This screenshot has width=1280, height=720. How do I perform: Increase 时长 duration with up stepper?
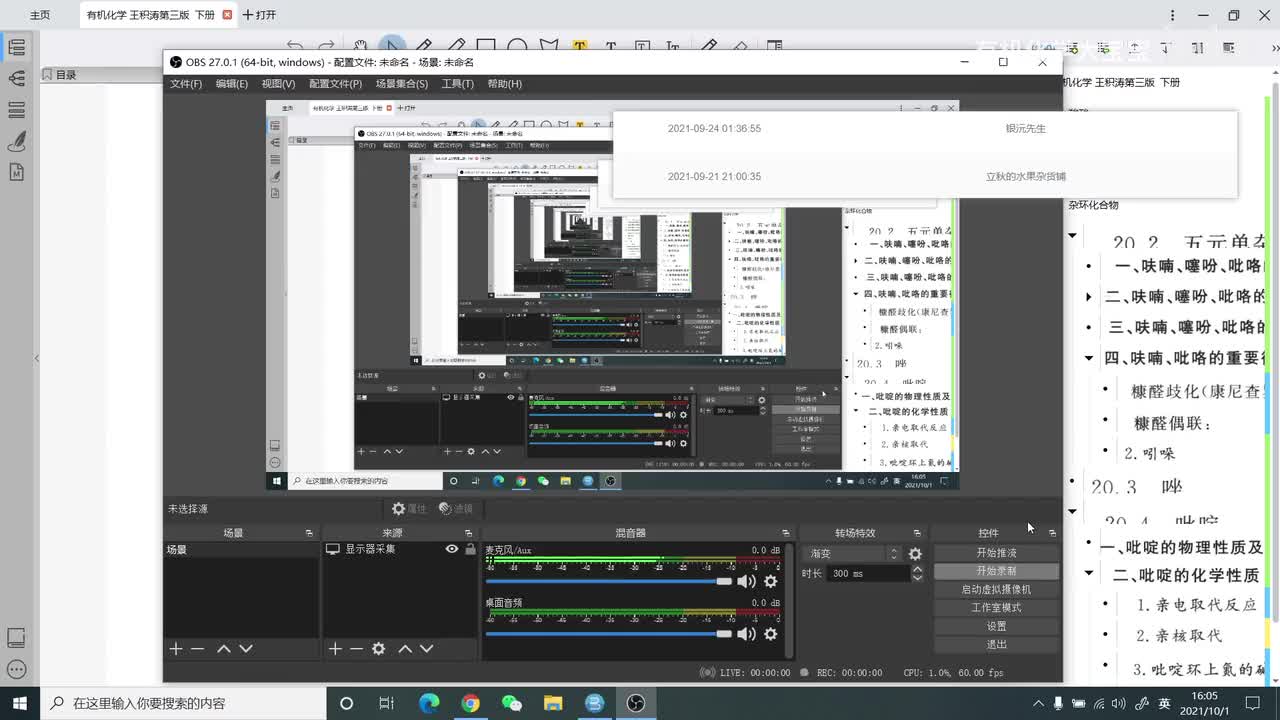click(x=917, y=570)
